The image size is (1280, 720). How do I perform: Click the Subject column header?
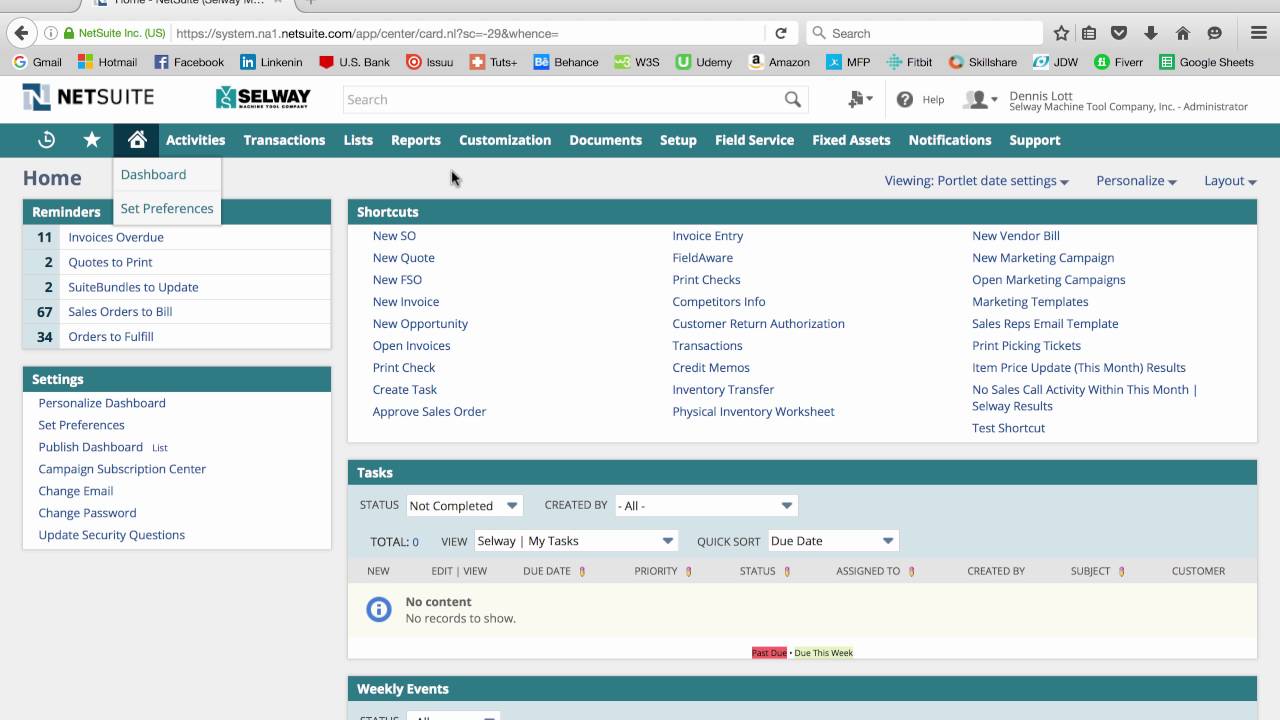(1090, 571)
